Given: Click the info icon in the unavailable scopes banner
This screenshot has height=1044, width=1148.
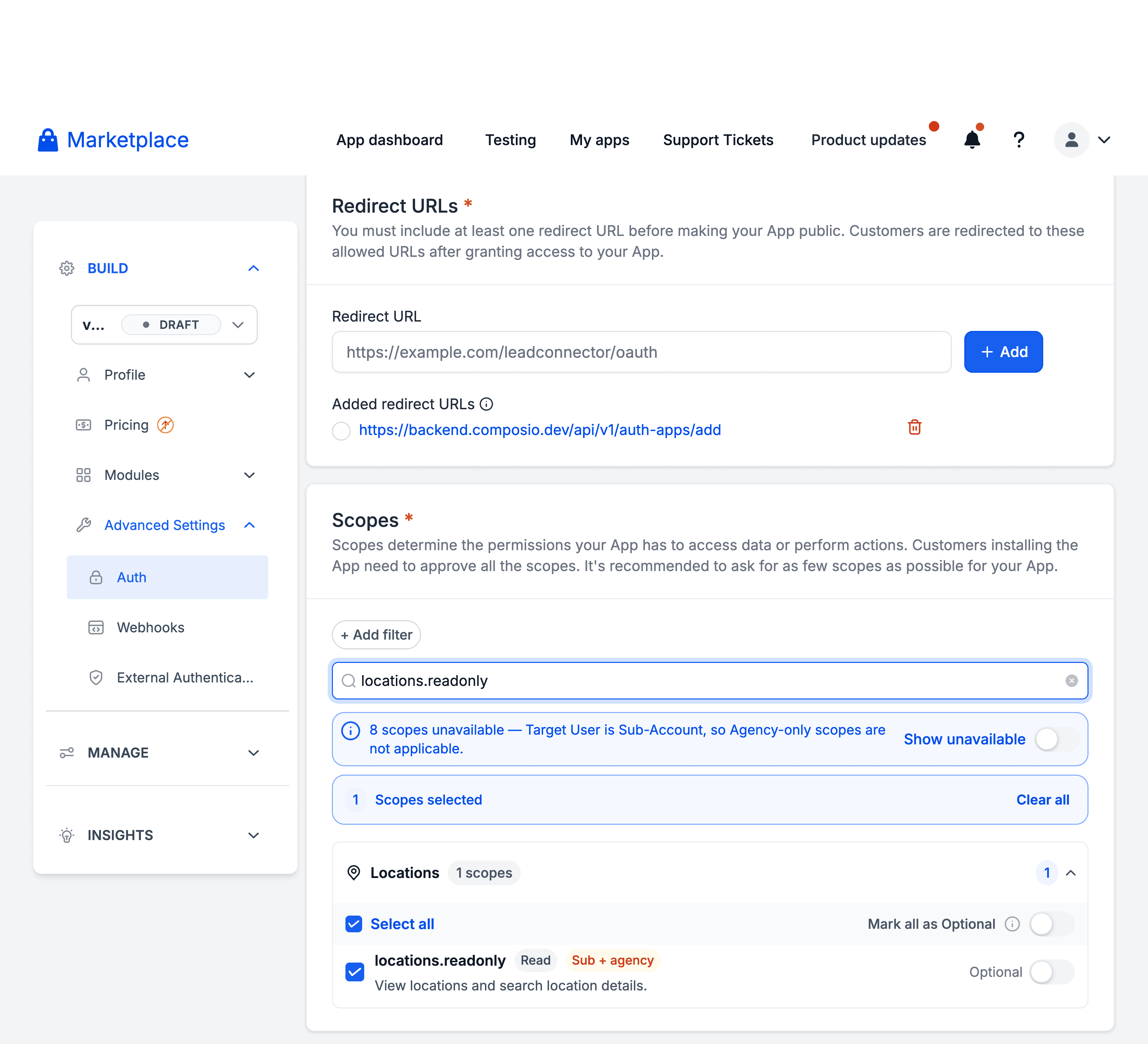Looking at the screenshot, I should pos(350,730).
